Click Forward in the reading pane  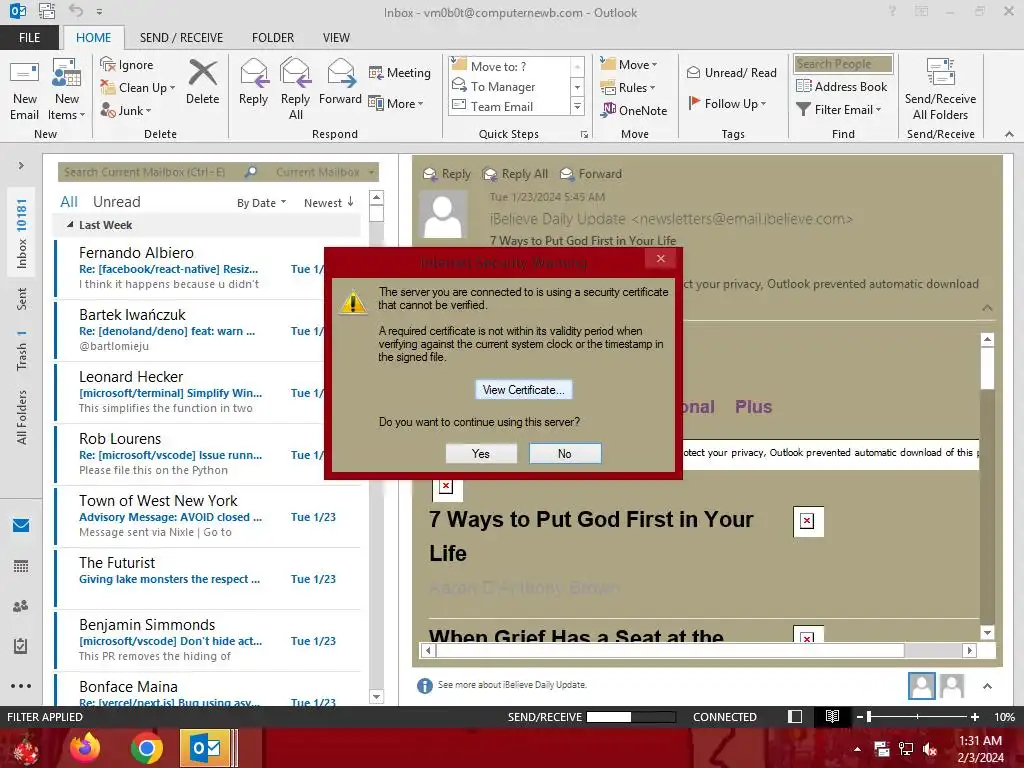pyautogui.click(x=591, y=174)
